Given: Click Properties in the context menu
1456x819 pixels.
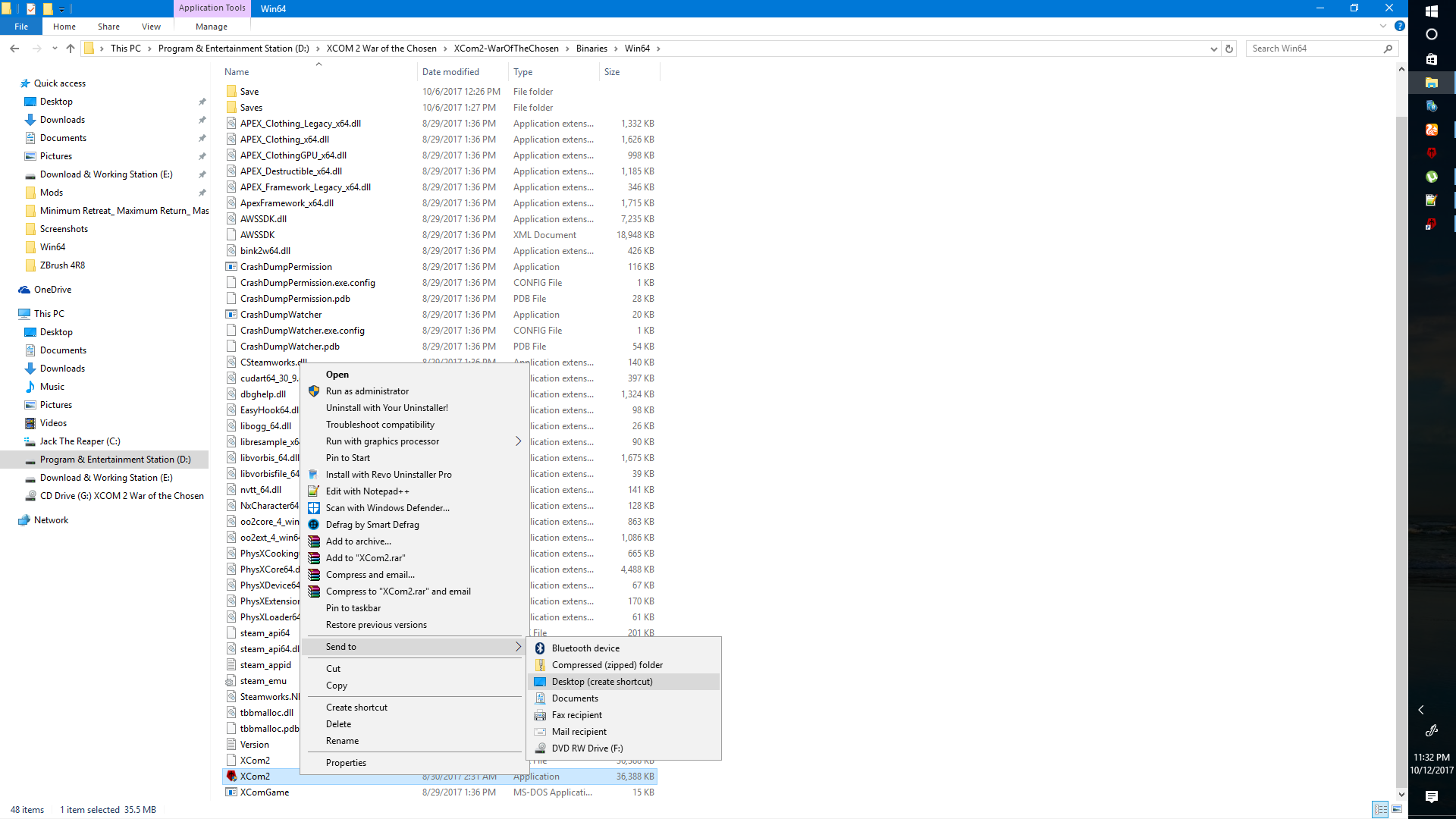Looking at the screenshot, I should (346, 763).
